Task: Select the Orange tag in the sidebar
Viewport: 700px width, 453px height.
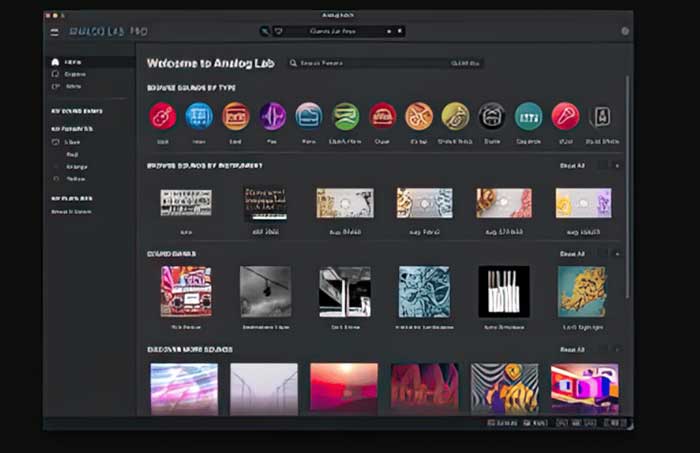Action: tap(77, 167)
